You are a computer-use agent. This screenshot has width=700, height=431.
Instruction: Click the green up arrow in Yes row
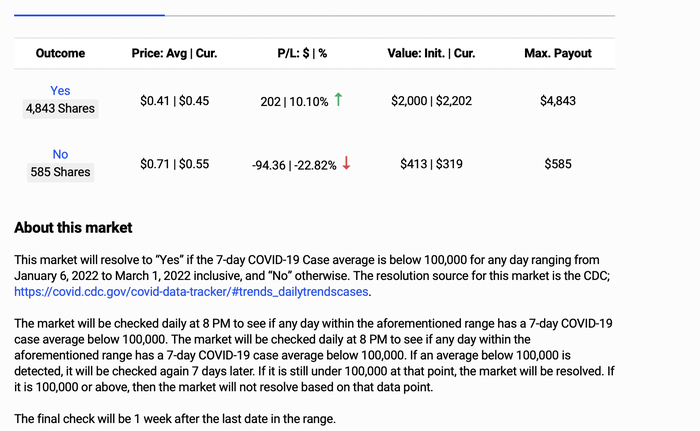tap(339, 100)
